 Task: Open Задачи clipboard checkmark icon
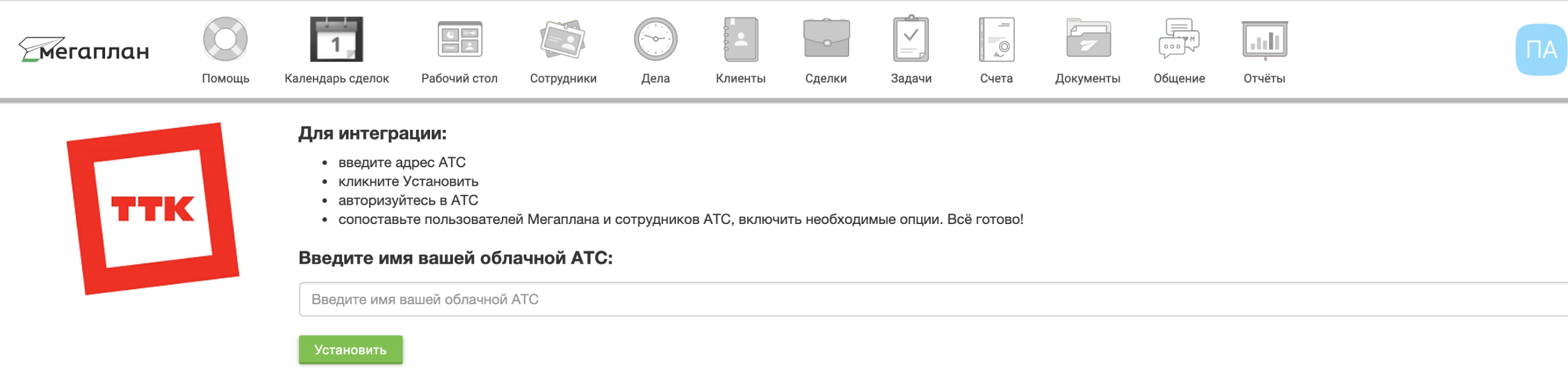(x=911, y=40)
